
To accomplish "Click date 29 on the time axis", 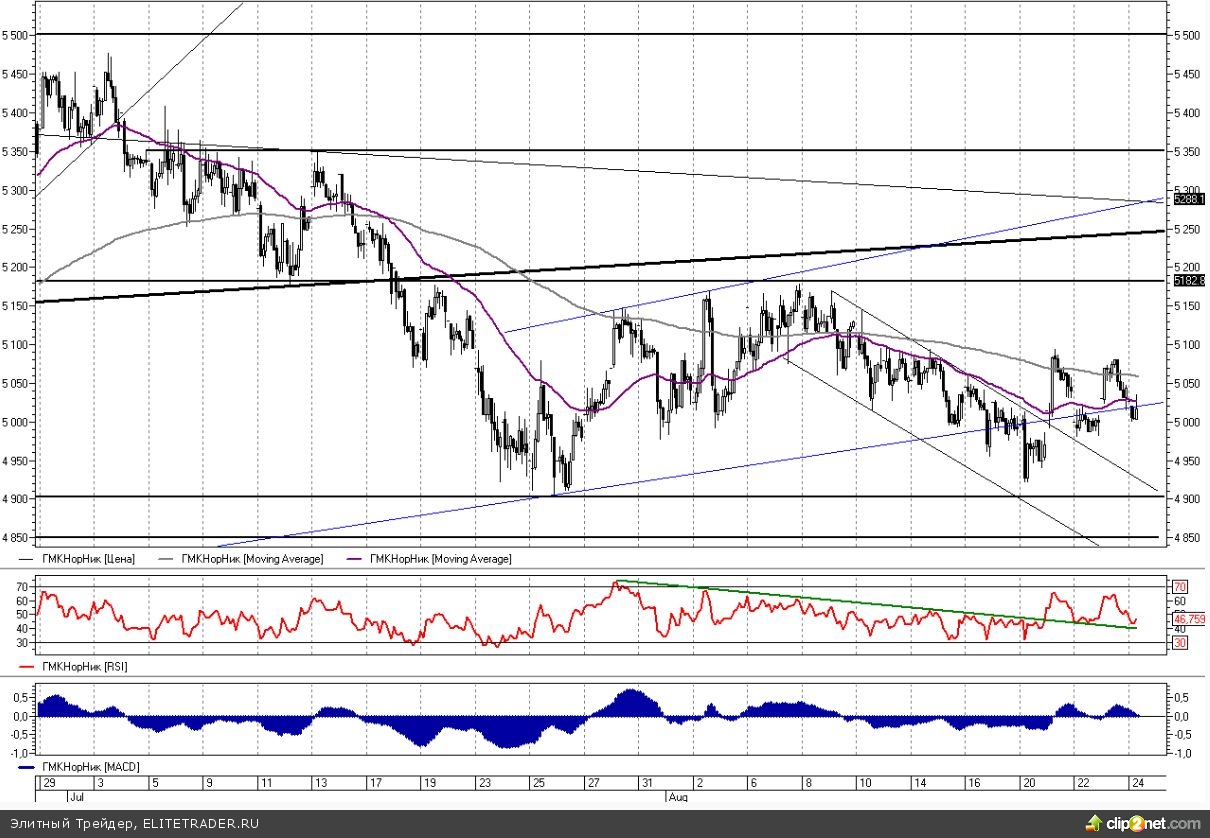I will tap(46, 783).
